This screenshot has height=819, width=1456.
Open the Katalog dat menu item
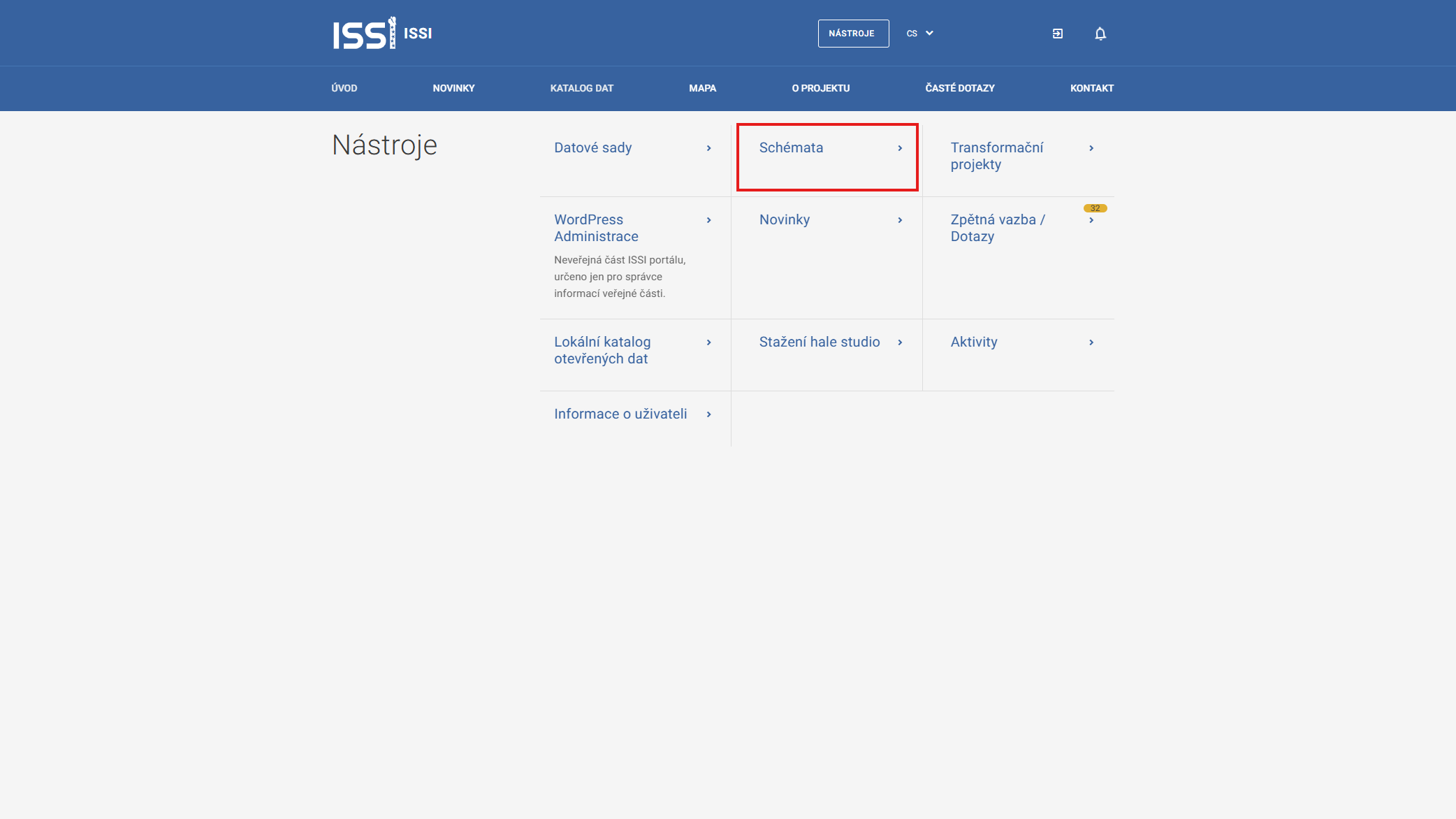581,88
